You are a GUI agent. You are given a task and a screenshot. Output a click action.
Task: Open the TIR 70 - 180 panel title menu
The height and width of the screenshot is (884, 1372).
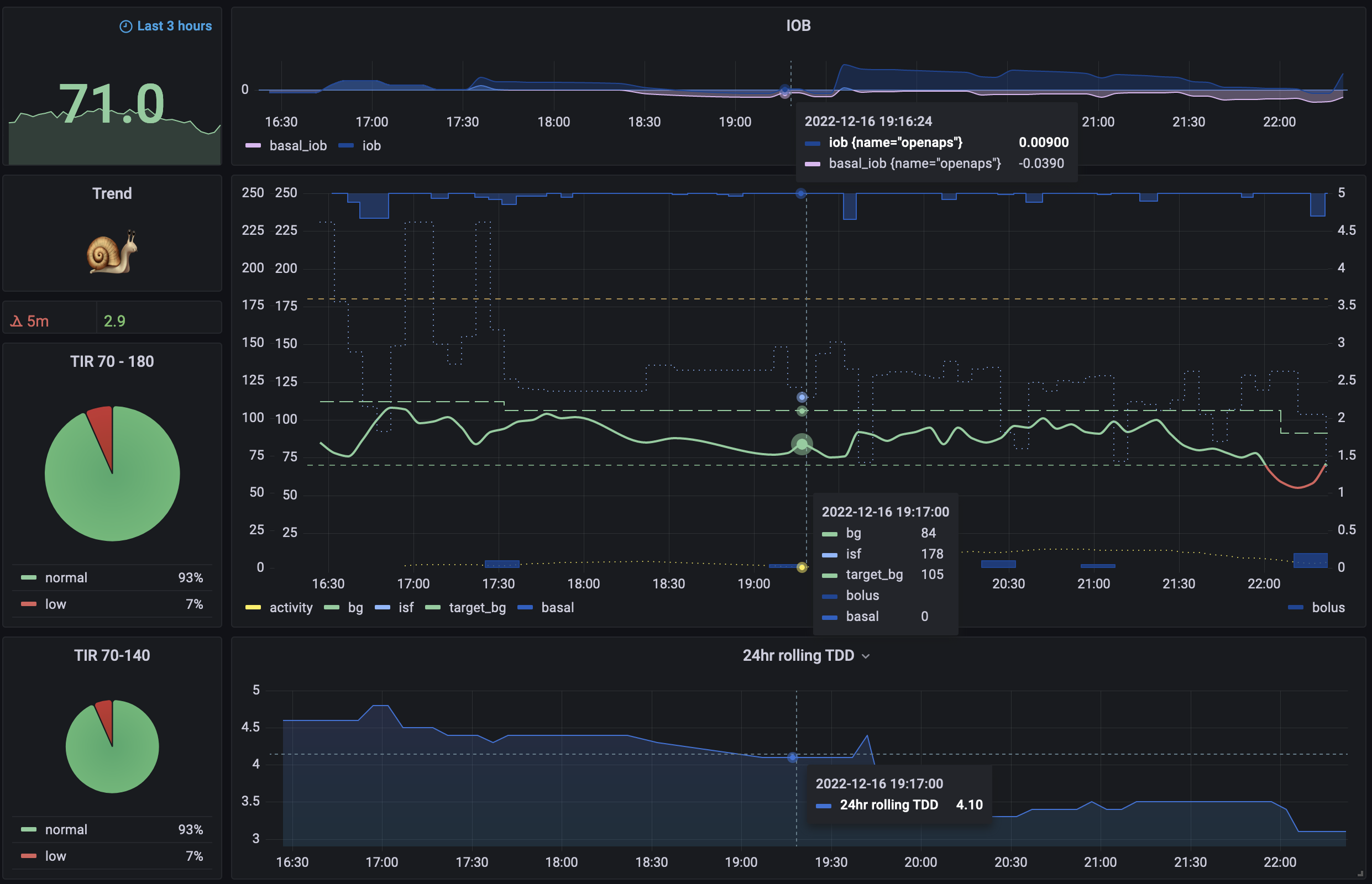(x=112, y=362)
